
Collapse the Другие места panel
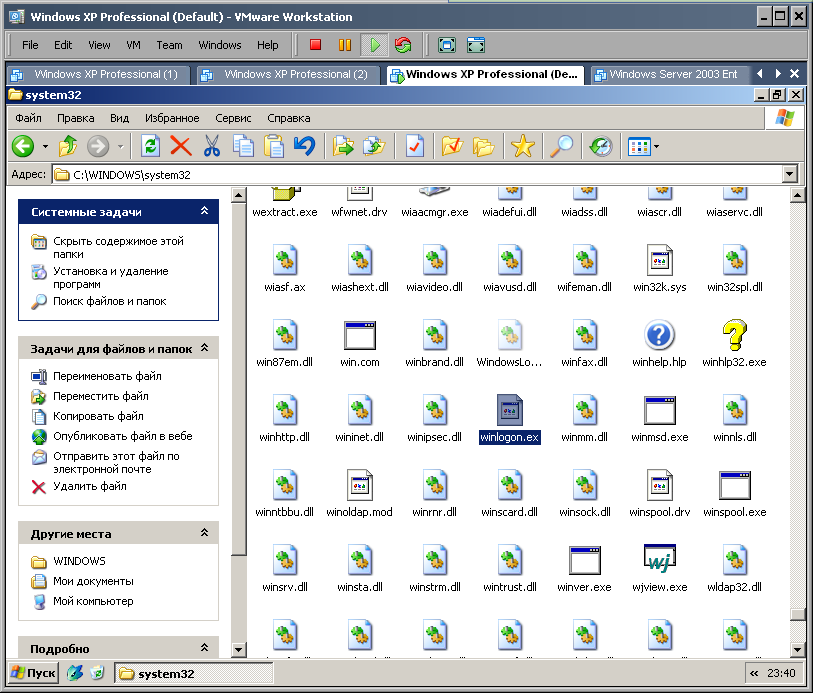pos(204,532)
